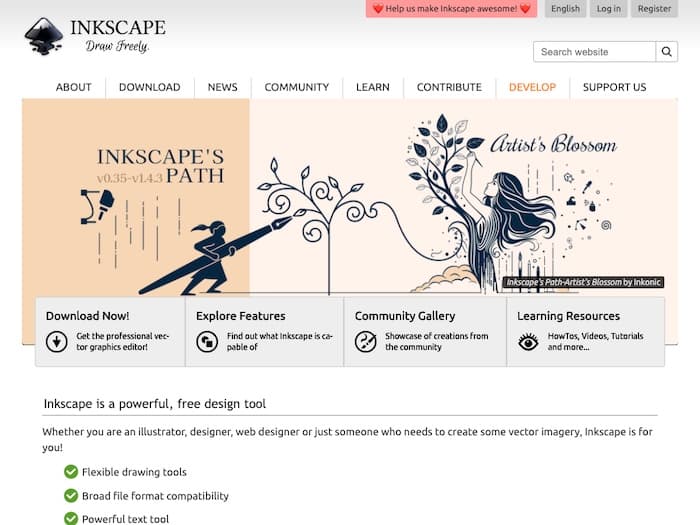
Task: Open the CONTRIBUTE menu
Action: [x=449, y=87]
